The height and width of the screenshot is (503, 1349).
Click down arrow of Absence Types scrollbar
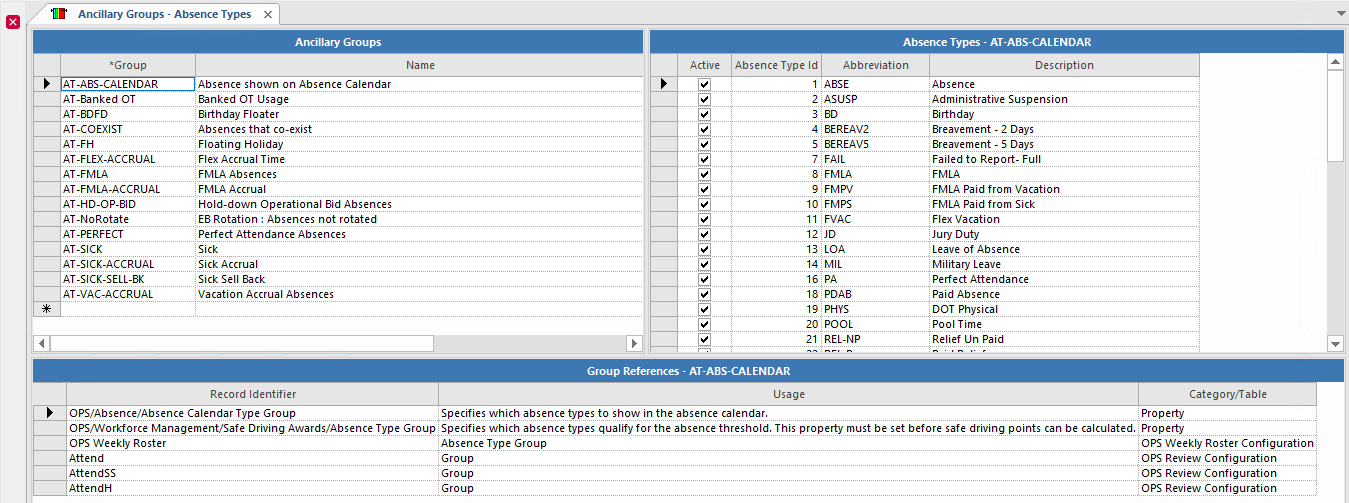(1336, 343)
